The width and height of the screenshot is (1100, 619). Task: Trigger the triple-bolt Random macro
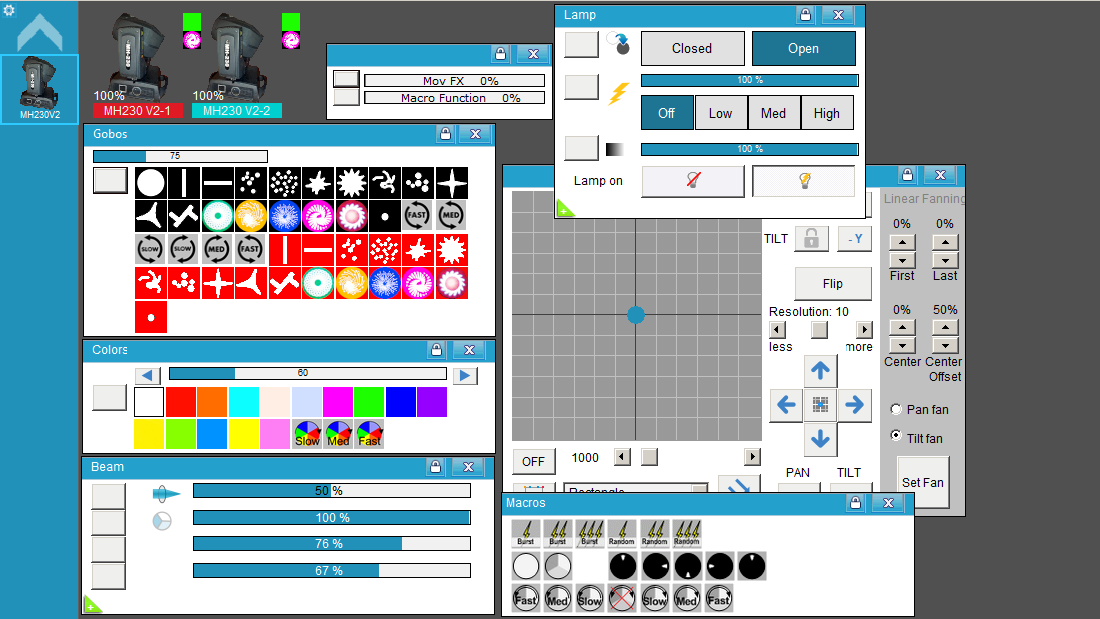[x=687, y=533]
